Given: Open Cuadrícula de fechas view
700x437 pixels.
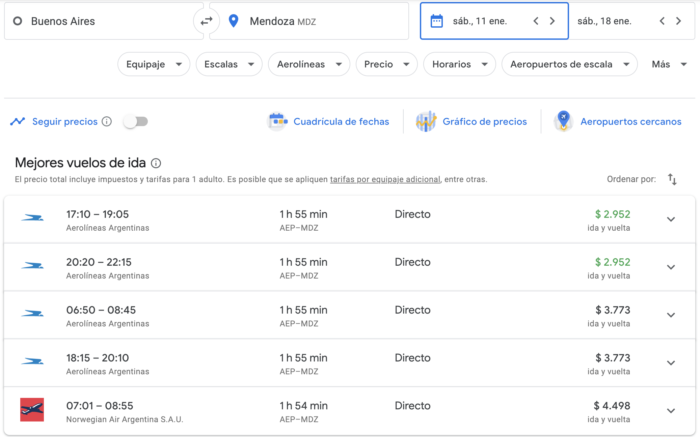Looking at the screenshot, I should pos(329,122).
